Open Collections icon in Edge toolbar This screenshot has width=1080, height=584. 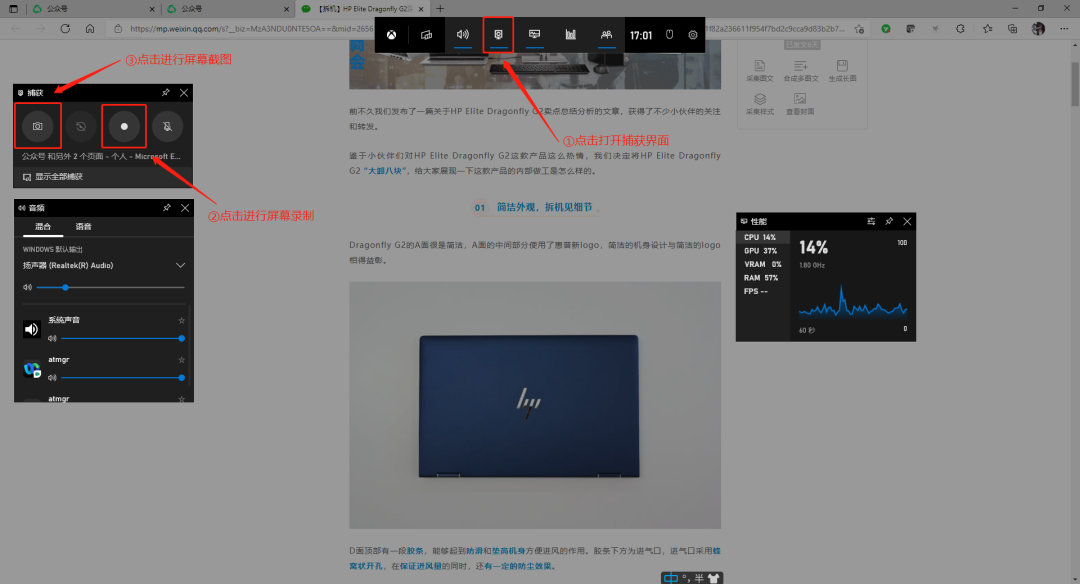(1012, 29)
